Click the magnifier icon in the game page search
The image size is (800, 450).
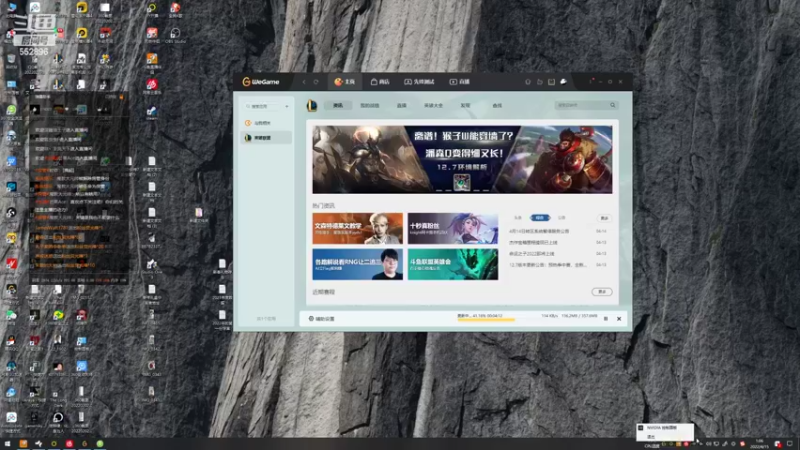coord(613,105)
